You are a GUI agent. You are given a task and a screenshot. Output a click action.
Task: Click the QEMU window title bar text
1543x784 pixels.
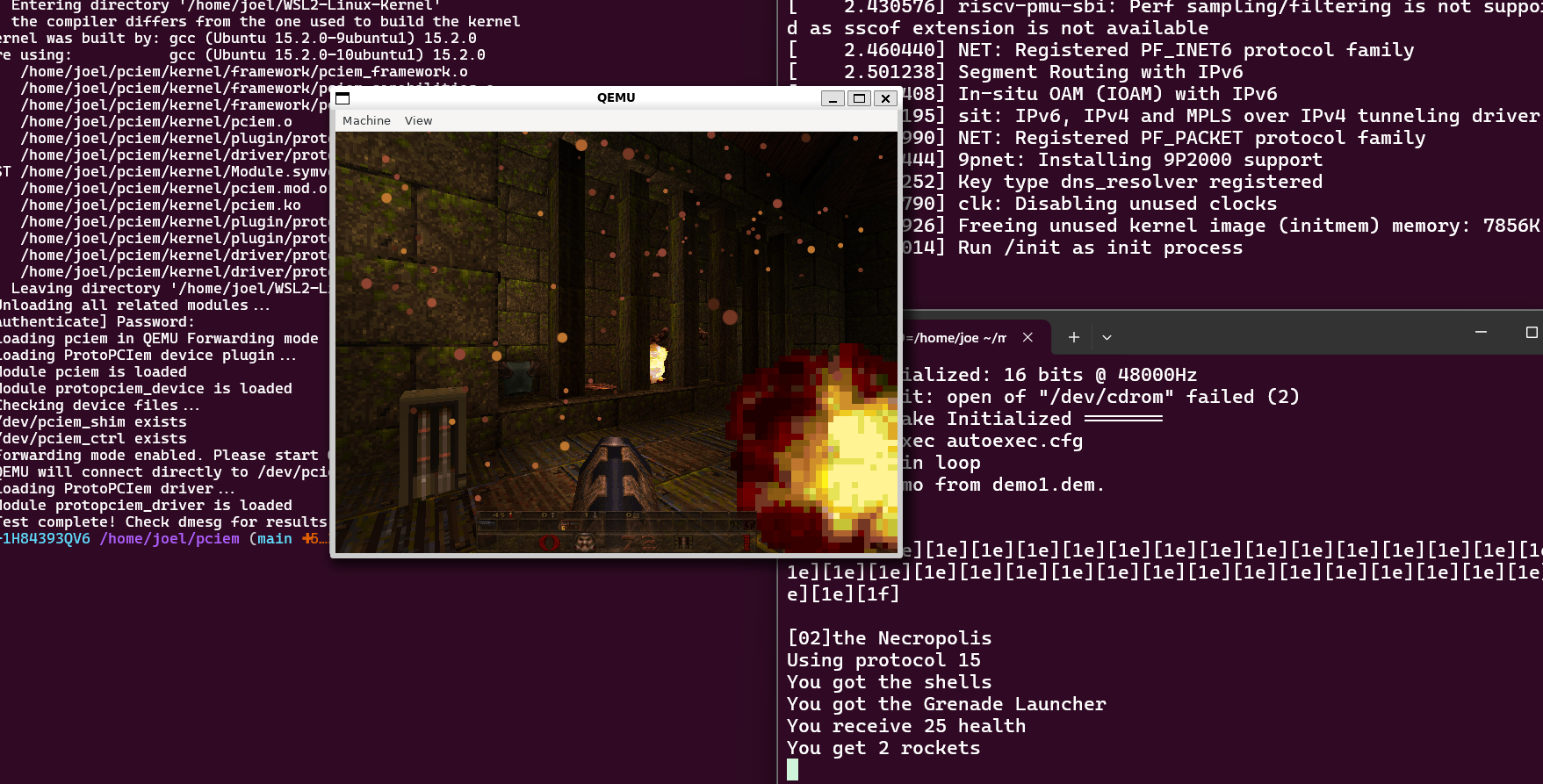click(x=616, y=97)
